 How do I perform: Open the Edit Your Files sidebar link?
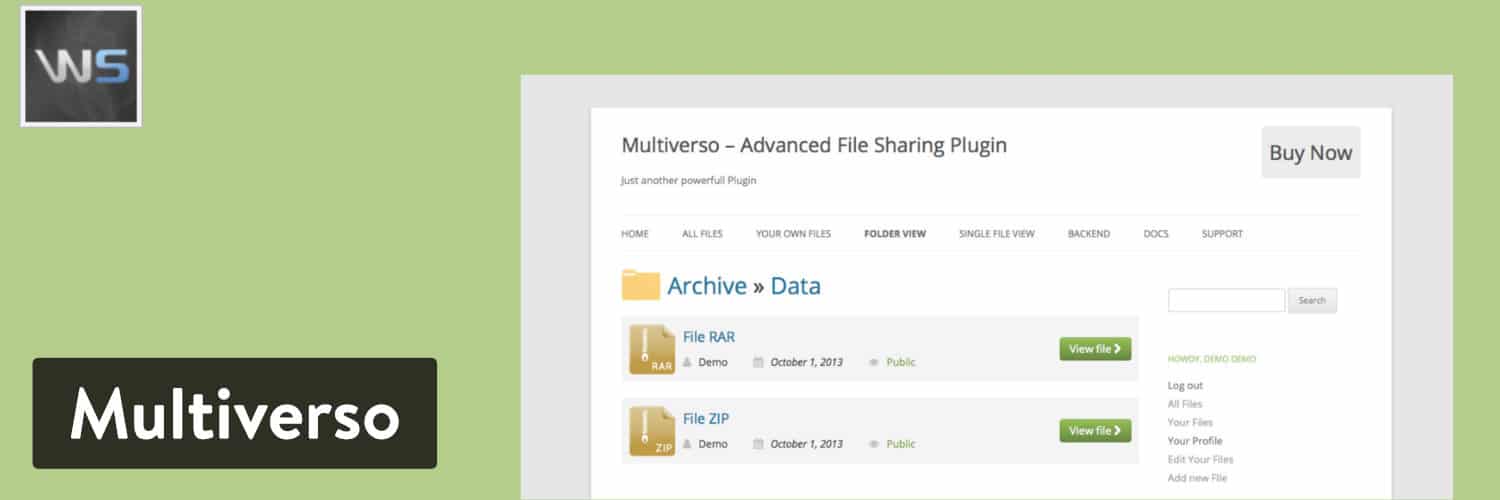pyautogui.click(x=1201, y=460)
